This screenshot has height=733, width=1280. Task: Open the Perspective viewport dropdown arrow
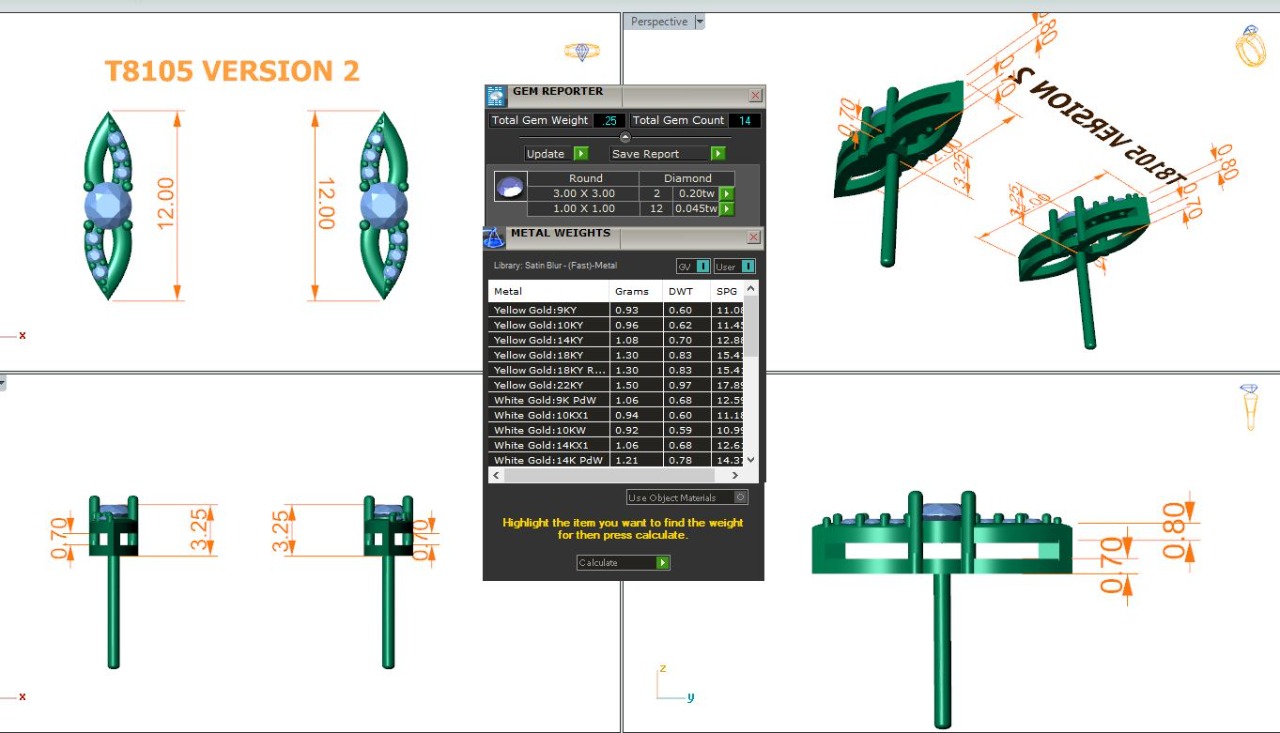pyautogui.click(x=700, y=21)
